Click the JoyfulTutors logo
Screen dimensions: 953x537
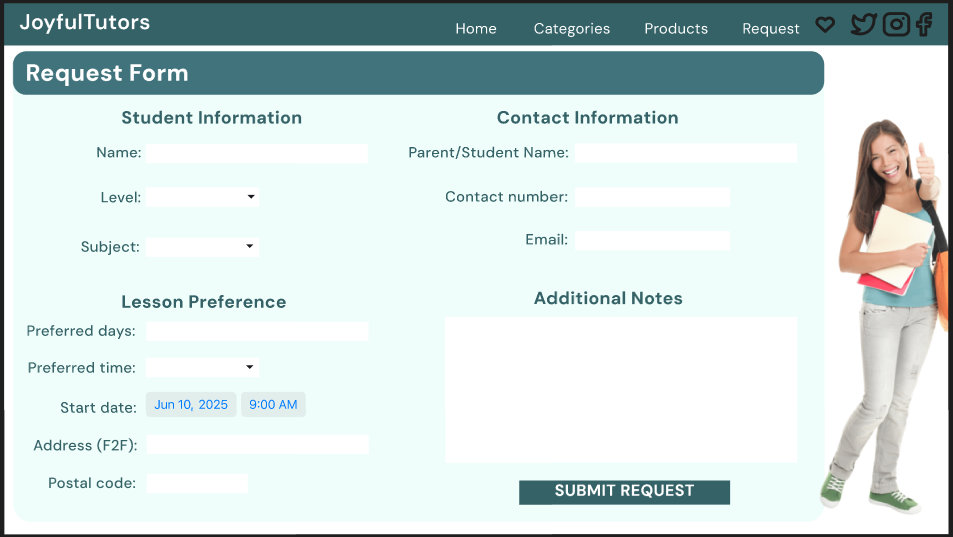click(85, 22)
